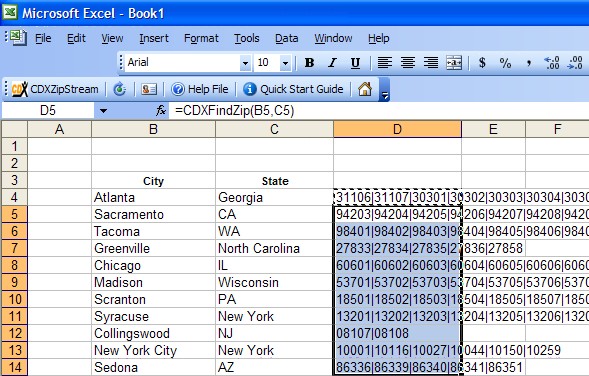Open the Data menu
The image size is (589, 376).
(286, 38)
